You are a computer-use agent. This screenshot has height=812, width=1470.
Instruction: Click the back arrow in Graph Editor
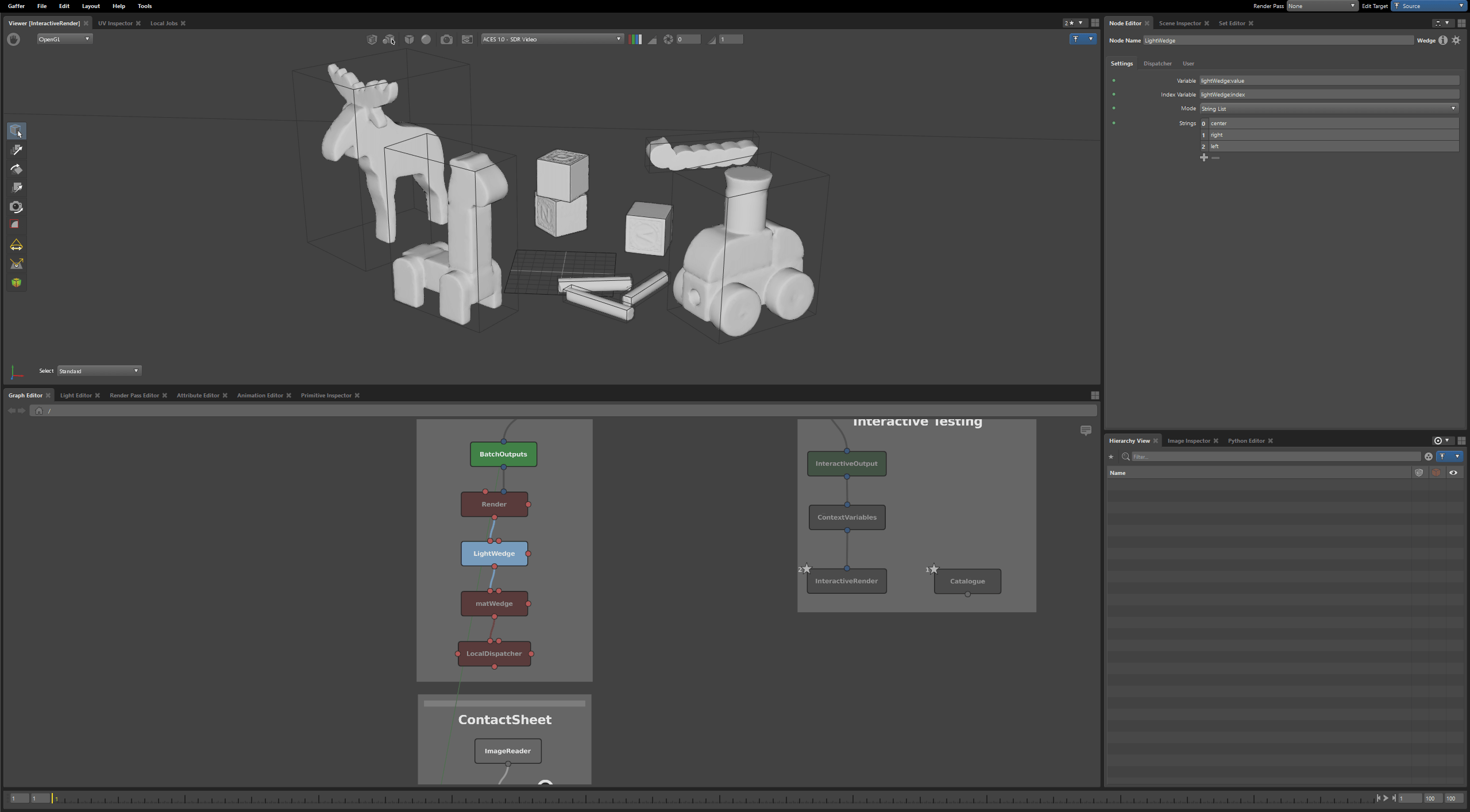11,411
